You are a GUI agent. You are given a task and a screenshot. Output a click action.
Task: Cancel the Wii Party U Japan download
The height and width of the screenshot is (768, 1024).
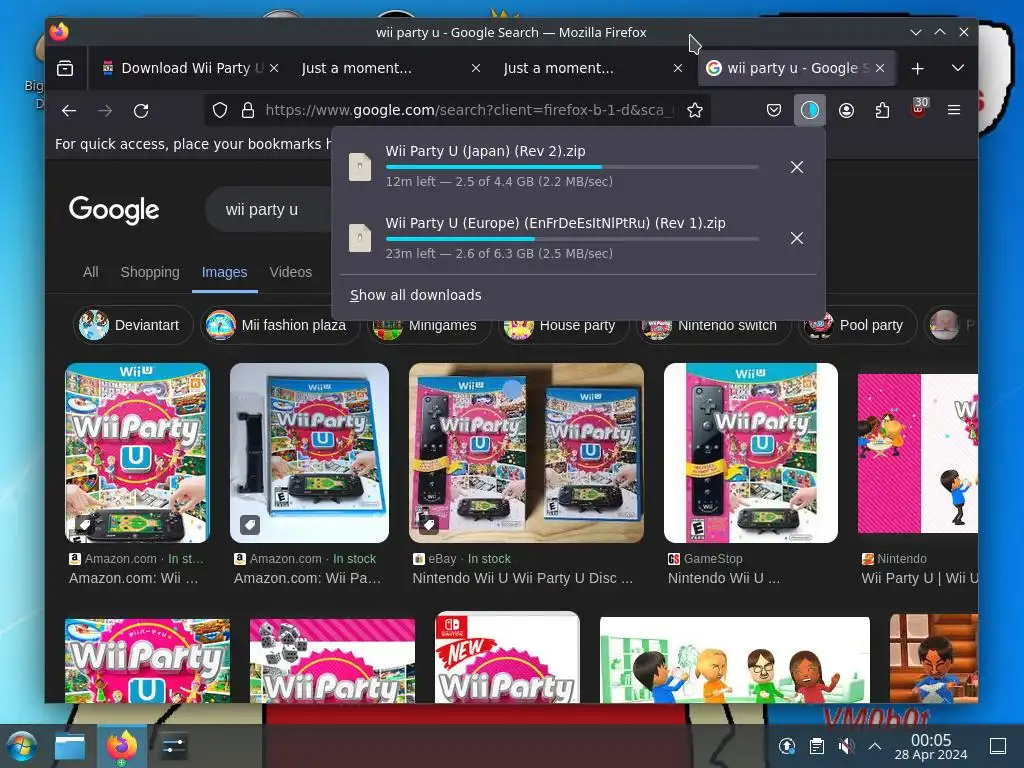pos(797,167)
